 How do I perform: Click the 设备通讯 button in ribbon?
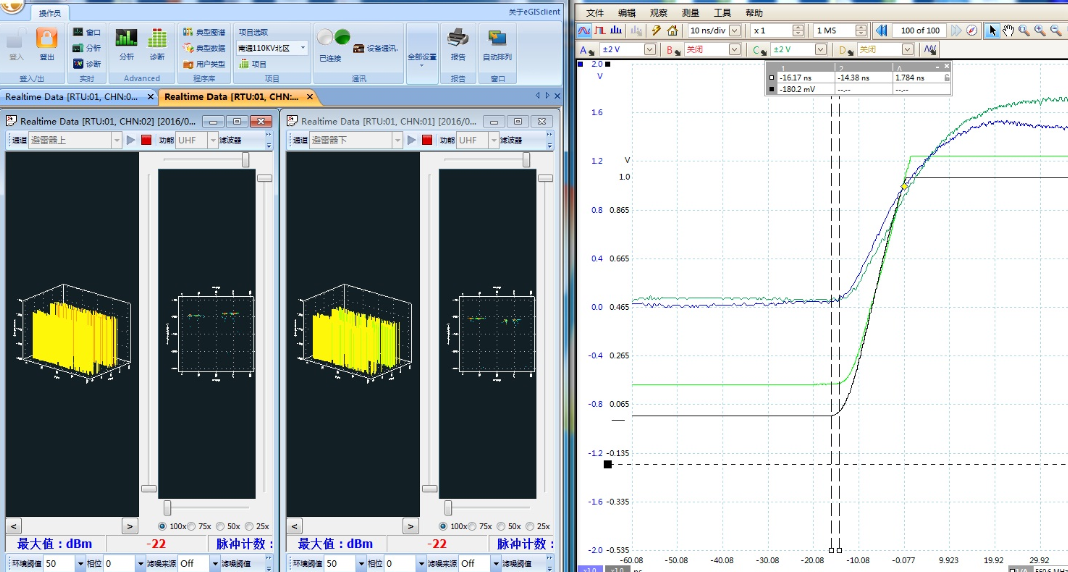coord(375,47)
